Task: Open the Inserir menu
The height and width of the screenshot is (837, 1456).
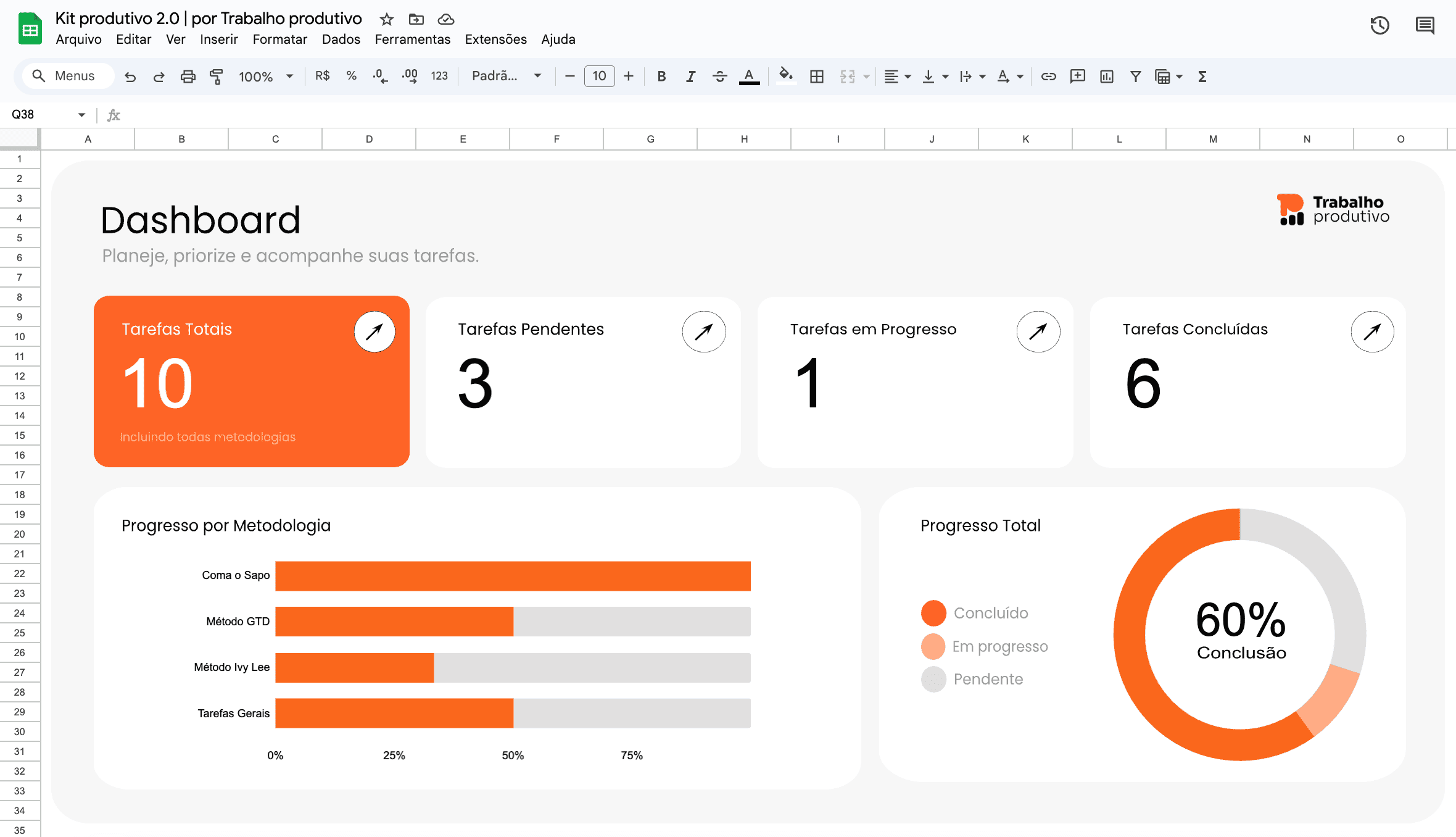Action: tap(219, 40)
